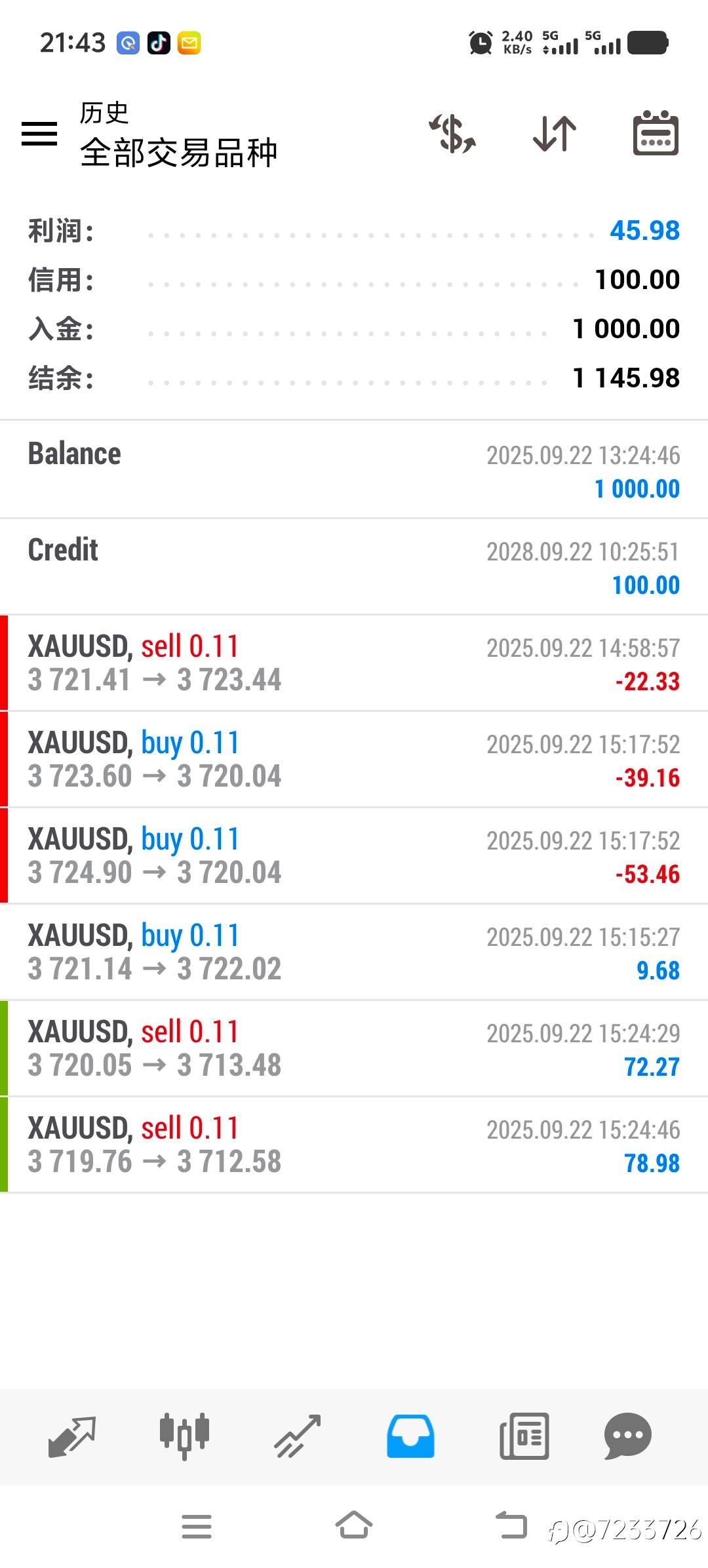This screenshot has height=1568, width=708.
Task: Open the 全部交易品种 symbol selector
Action: click(x=178, y=152)
